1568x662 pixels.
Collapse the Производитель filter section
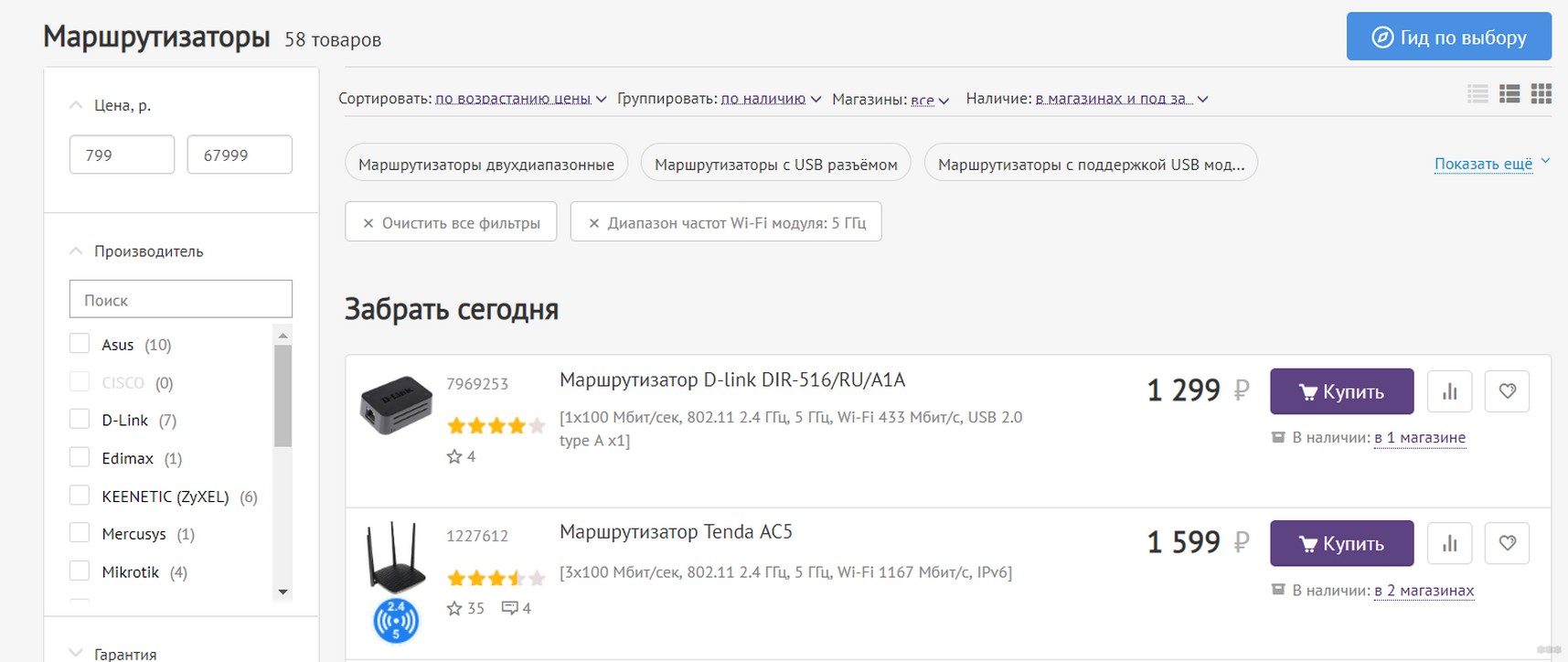pos(76,251)
